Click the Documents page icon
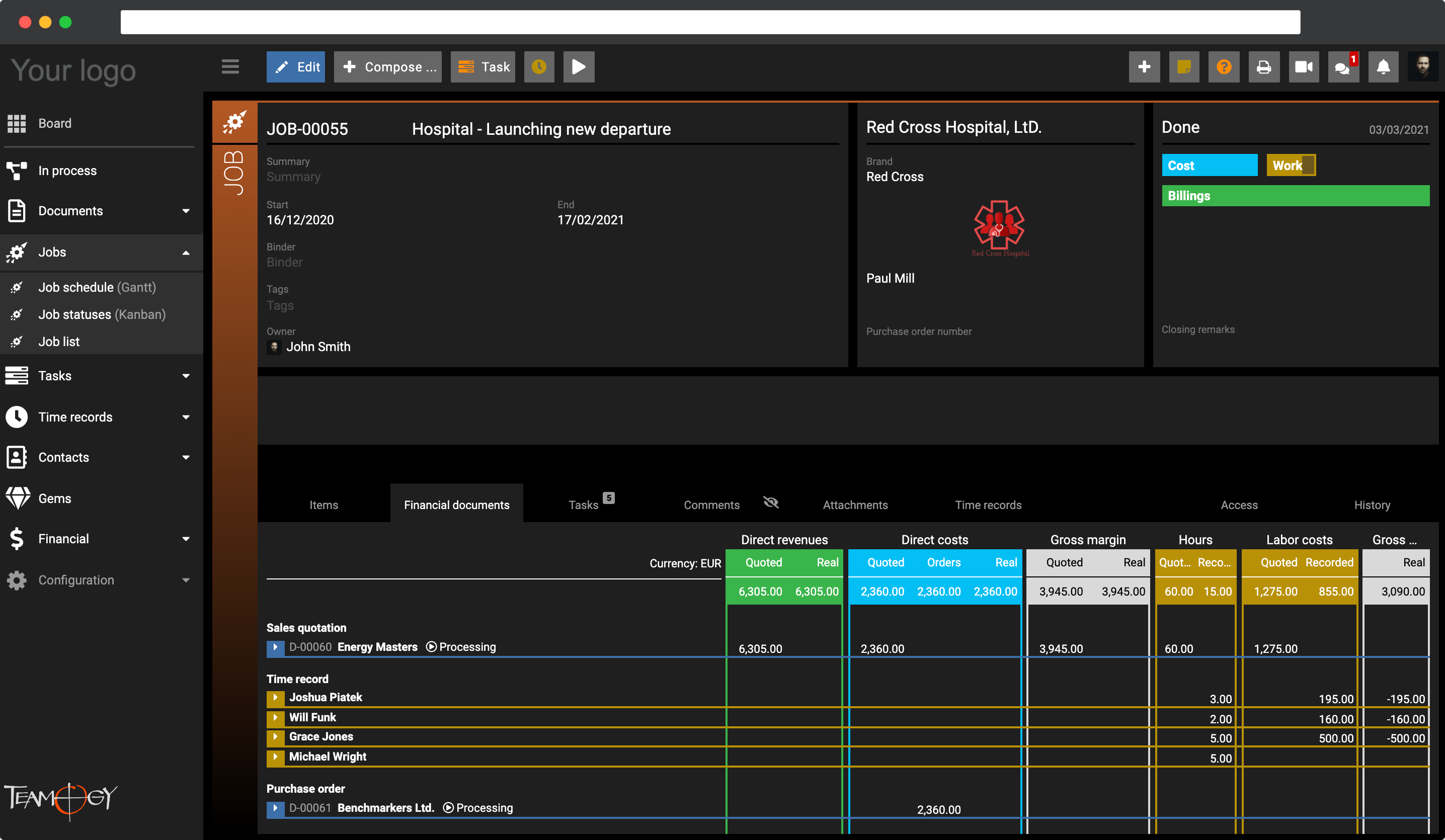Image resolution: width=1445 pixels, height=840 pixels. pyautogui.click(x=17, y=210)
